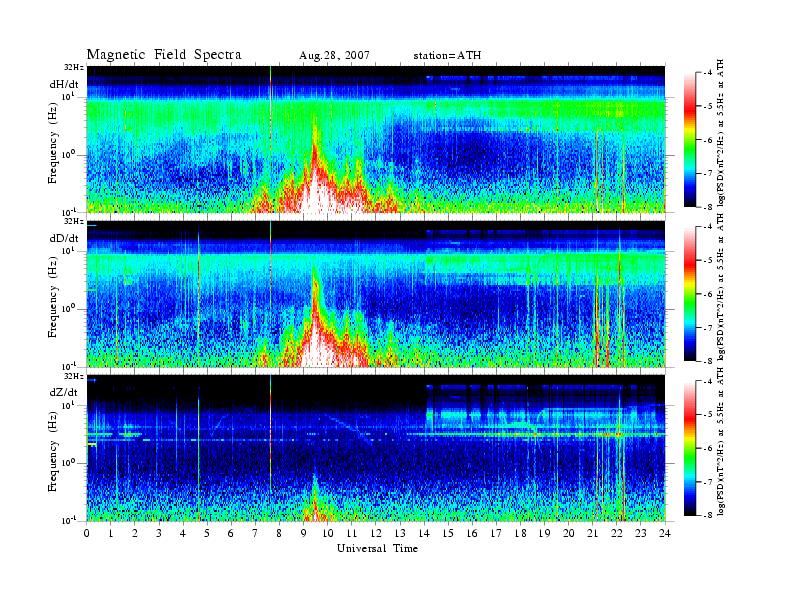The width and height of the screenshot is (792, 612).
Task: Click hour '22' on the Universal Time axis
Action: pyautogui.click(x=617, y=533)
